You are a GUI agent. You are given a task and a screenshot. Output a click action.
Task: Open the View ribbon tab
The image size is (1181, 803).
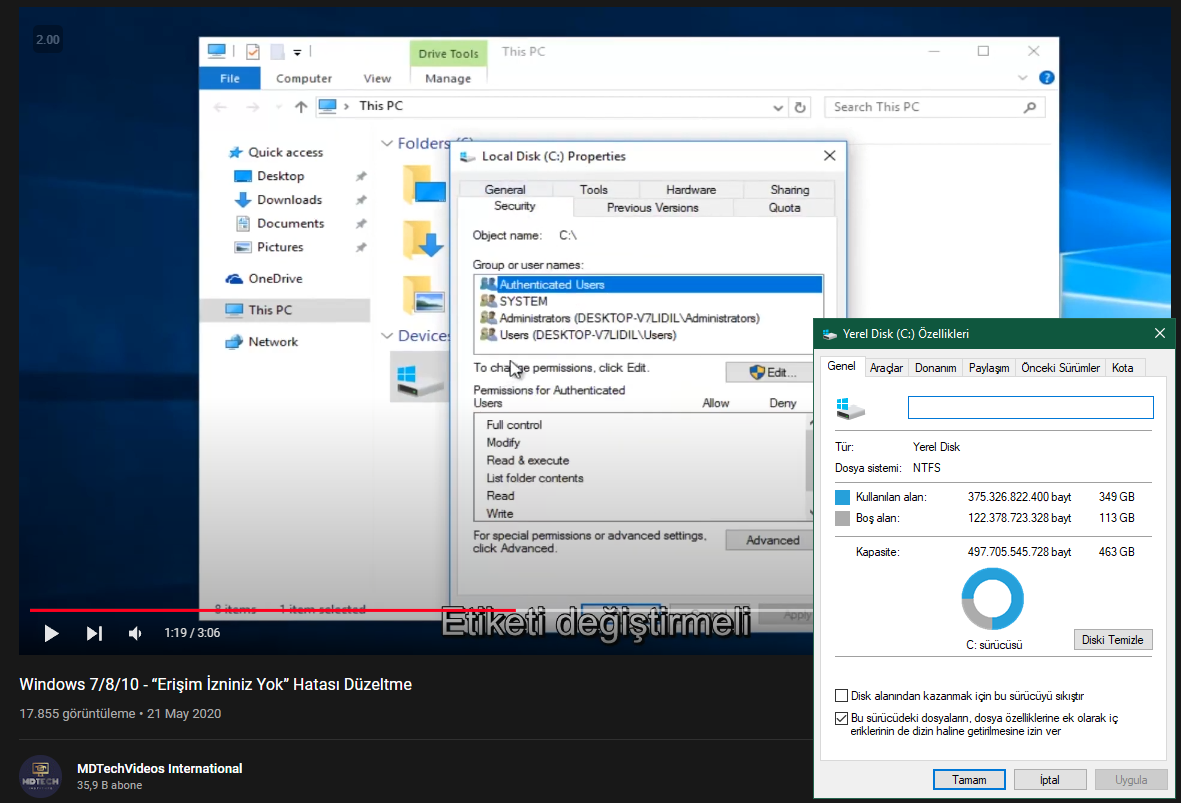[377, 78]
